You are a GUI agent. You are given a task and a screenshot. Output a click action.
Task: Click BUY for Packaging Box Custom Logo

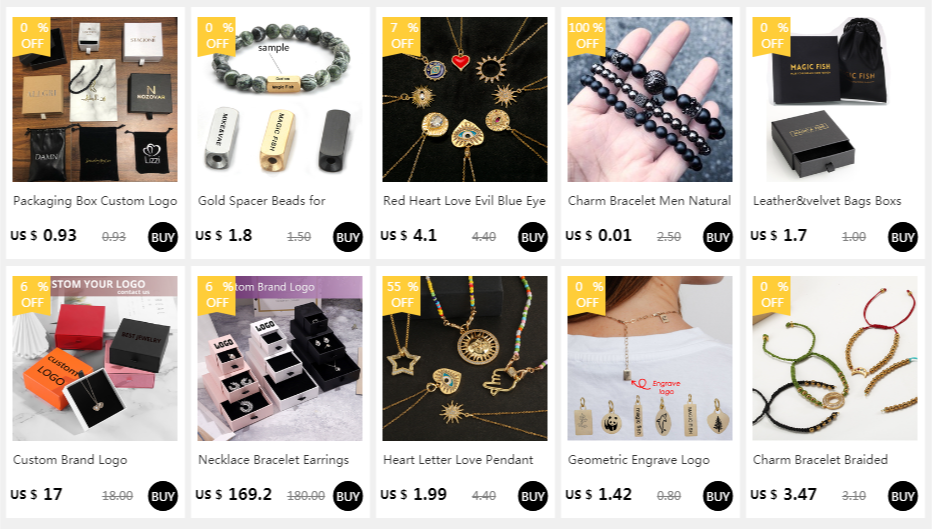(x=163, y=237)
